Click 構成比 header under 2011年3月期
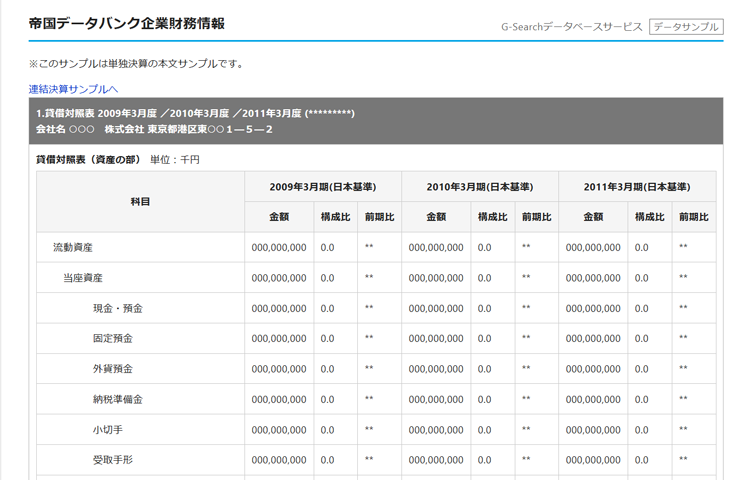This screenshot has height=480, width=750. coord(650,217)
